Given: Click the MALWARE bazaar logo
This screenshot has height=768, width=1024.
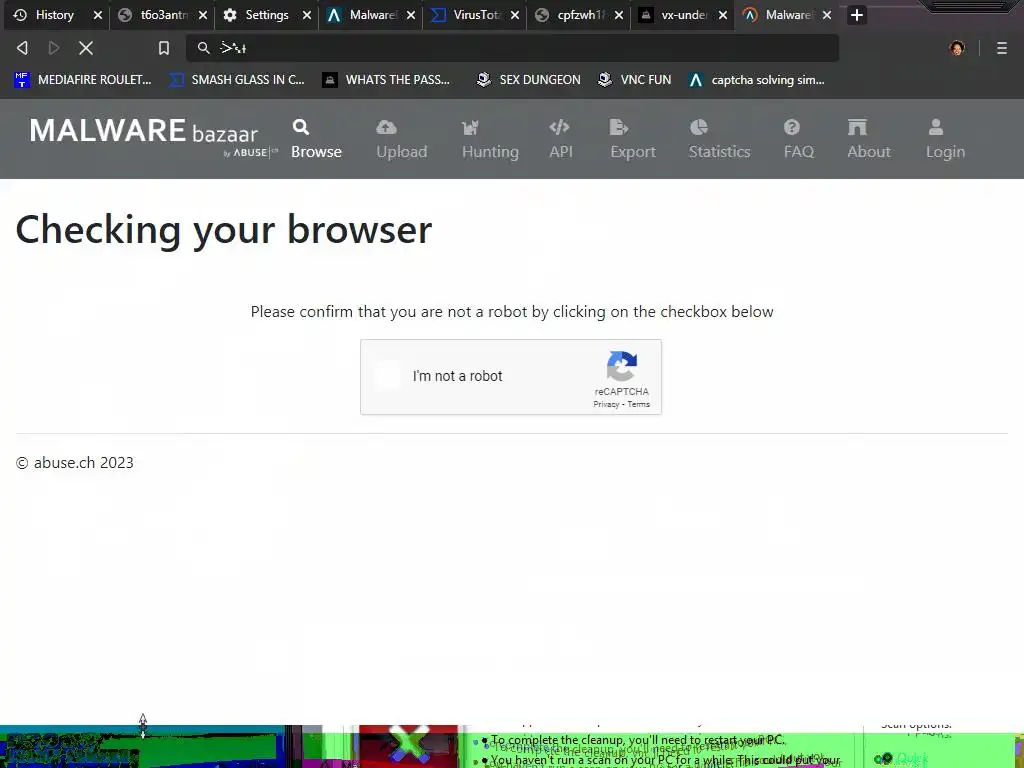Looking at the screenshot, I should [x=153, y=137].
